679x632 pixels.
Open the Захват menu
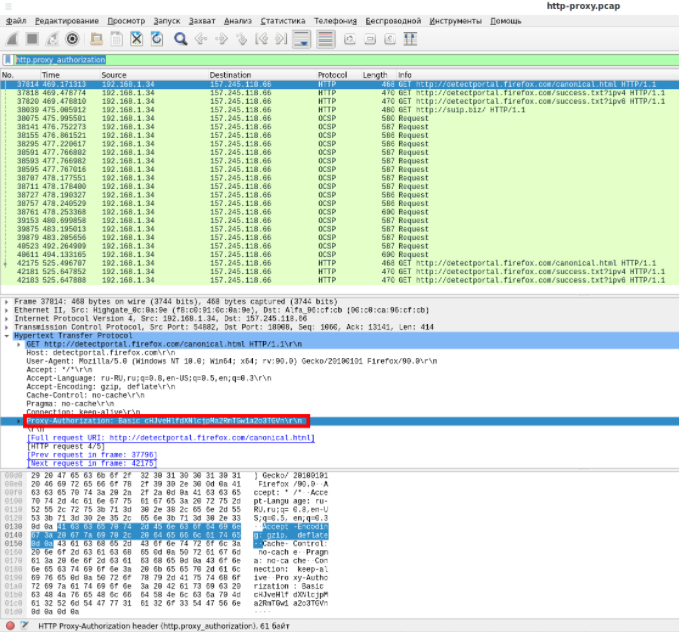pyautogui.click(x=202, y=21)
